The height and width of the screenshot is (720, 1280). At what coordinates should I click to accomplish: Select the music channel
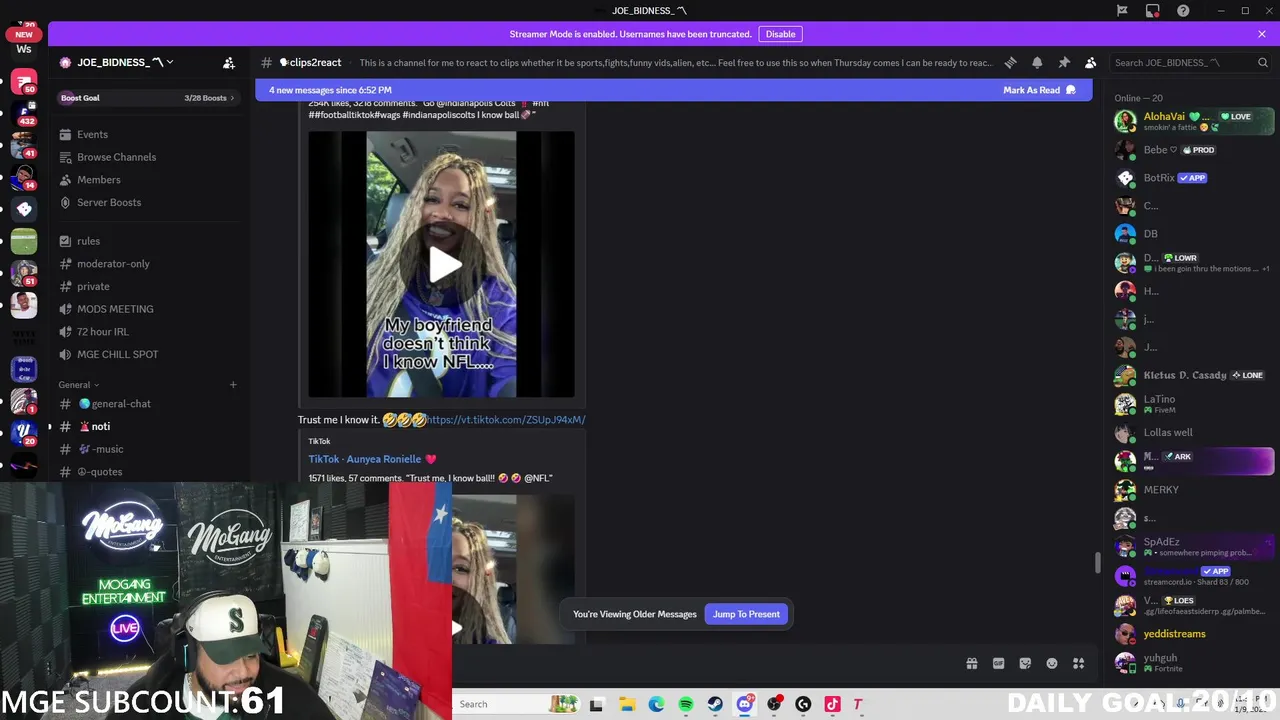point(147,449)
